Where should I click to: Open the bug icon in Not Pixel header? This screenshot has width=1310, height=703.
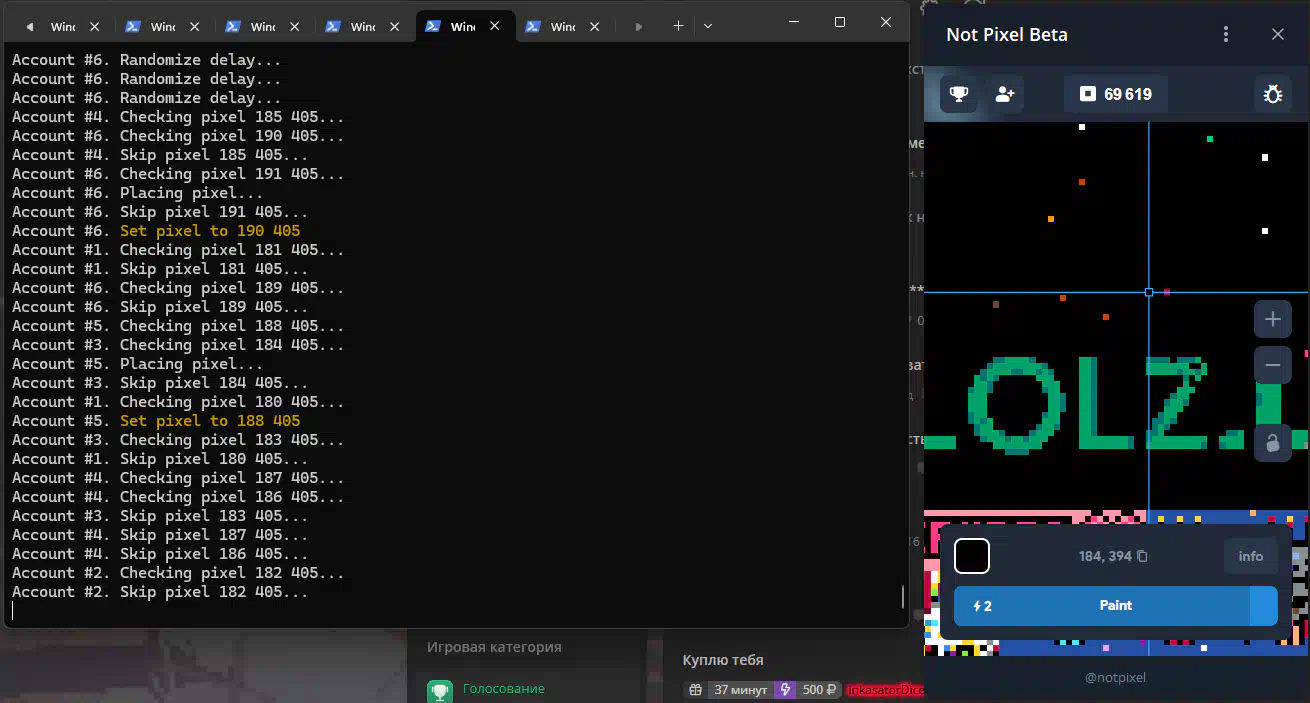tap(1272, 94)
